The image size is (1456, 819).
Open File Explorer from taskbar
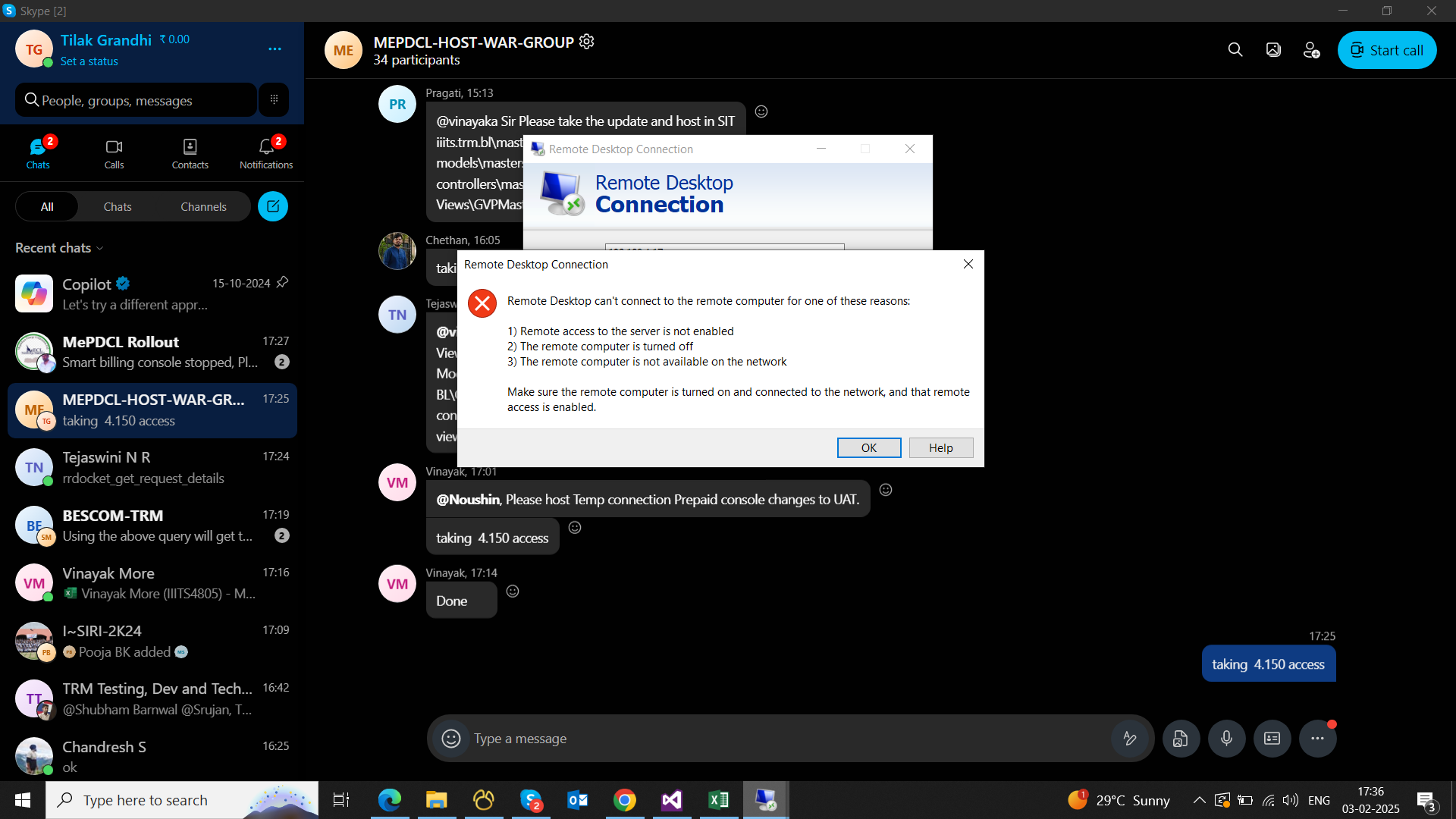click(436, 800)
